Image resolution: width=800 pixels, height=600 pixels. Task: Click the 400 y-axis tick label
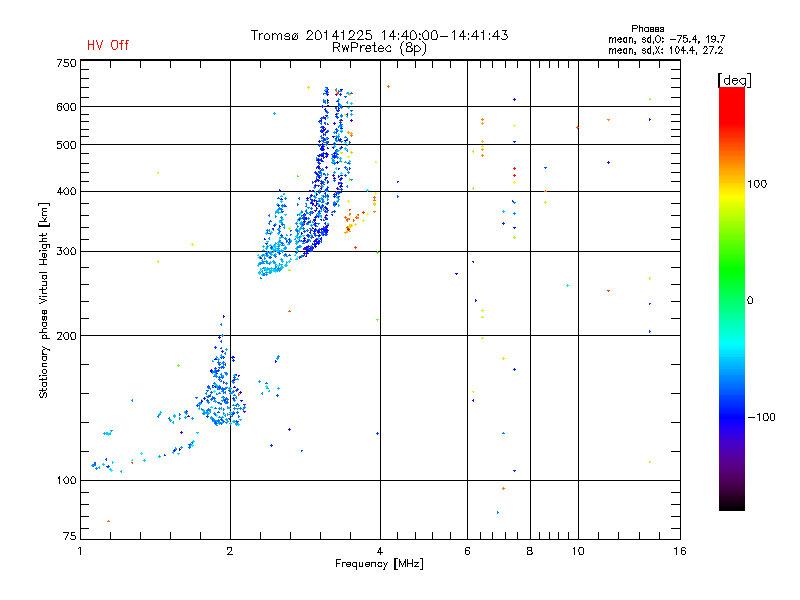click(66, 191)
